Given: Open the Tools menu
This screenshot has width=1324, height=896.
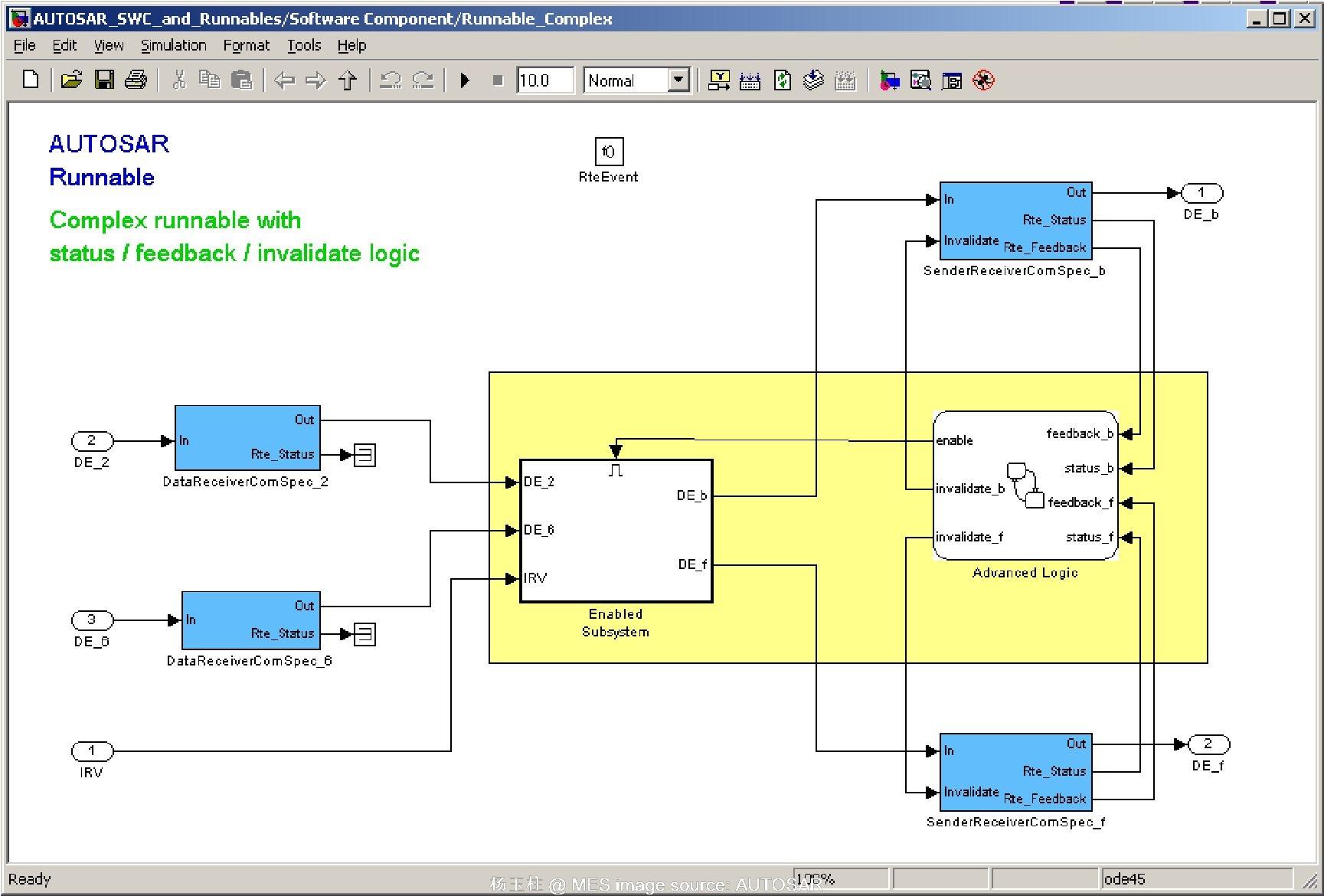Looking at the screenshot, I should tap(304, 45).
